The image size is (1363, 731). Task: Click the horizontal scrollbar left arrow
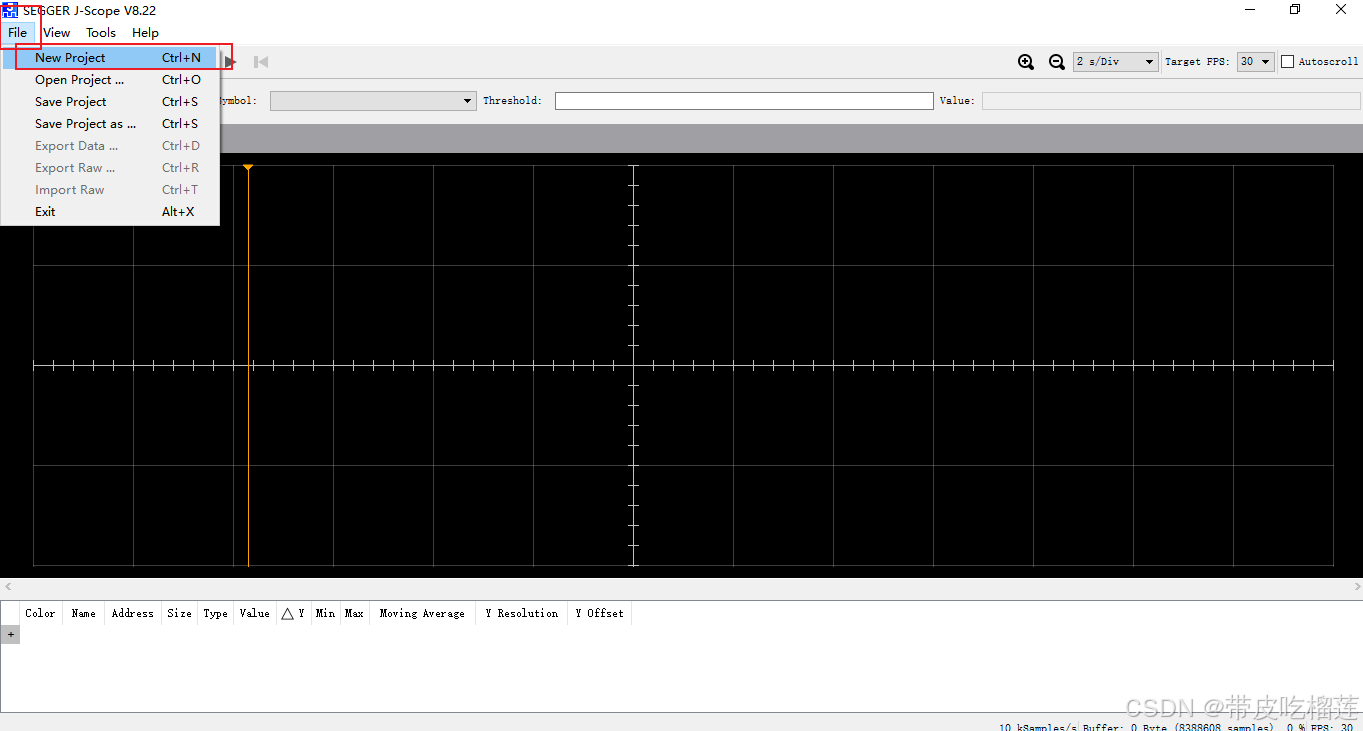tap(8, 587)
